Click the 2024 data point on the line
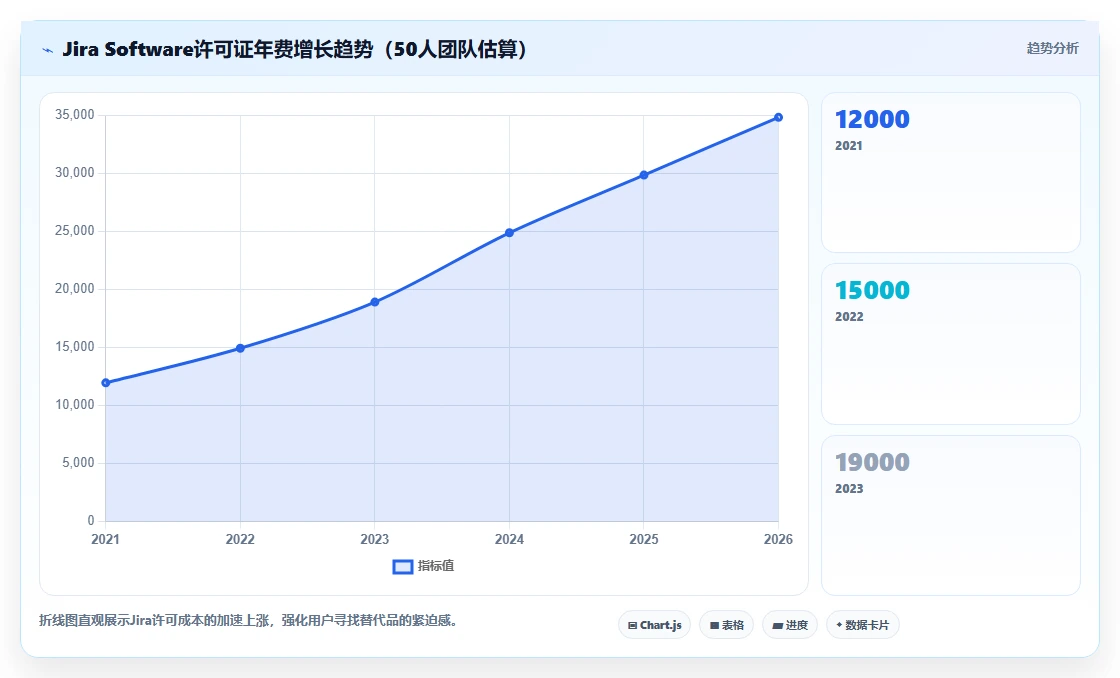Screen dimensions: 1120x678 coord(509,233)
